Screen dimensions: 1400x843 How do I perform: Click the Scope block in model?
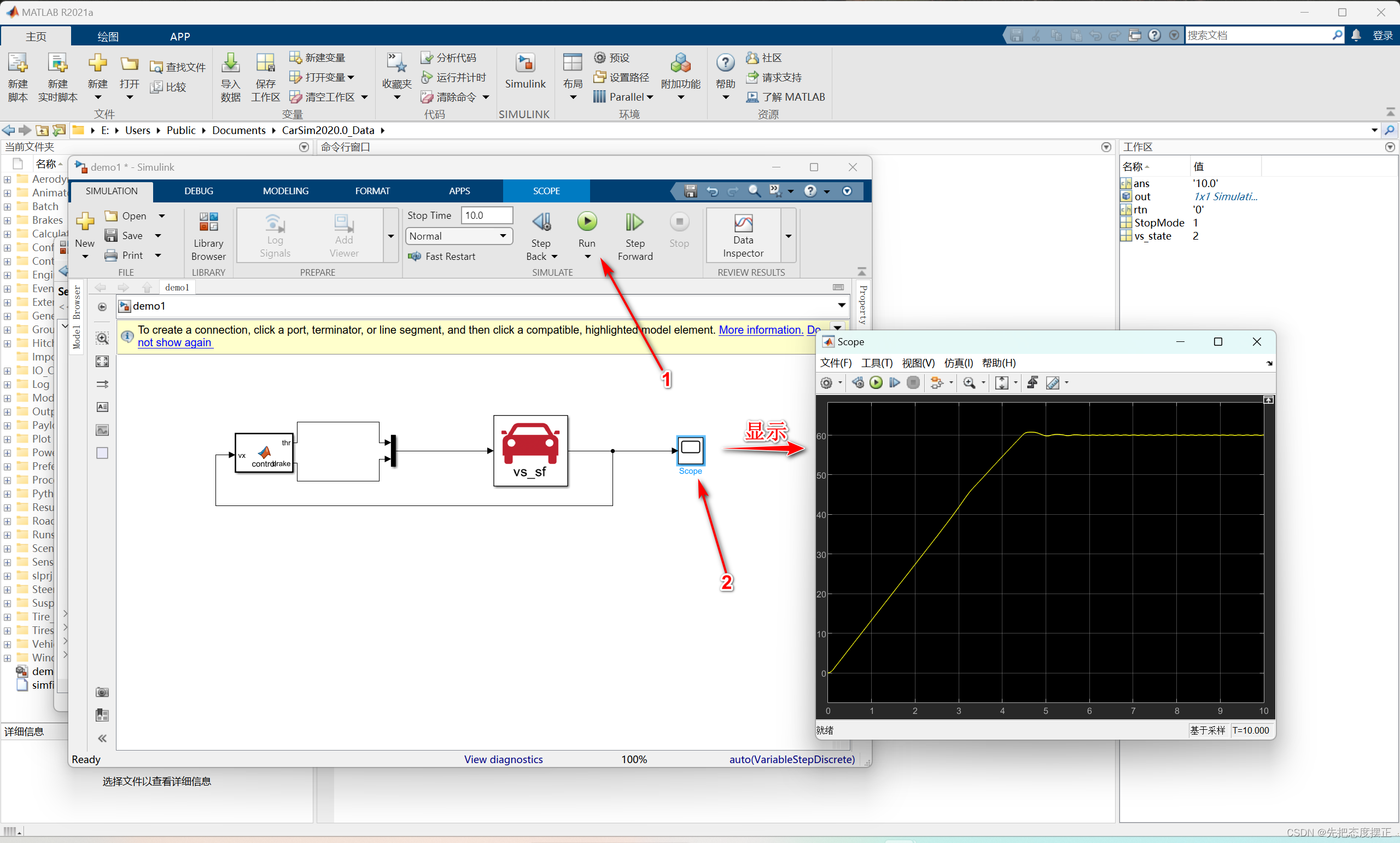coord(690,450)
